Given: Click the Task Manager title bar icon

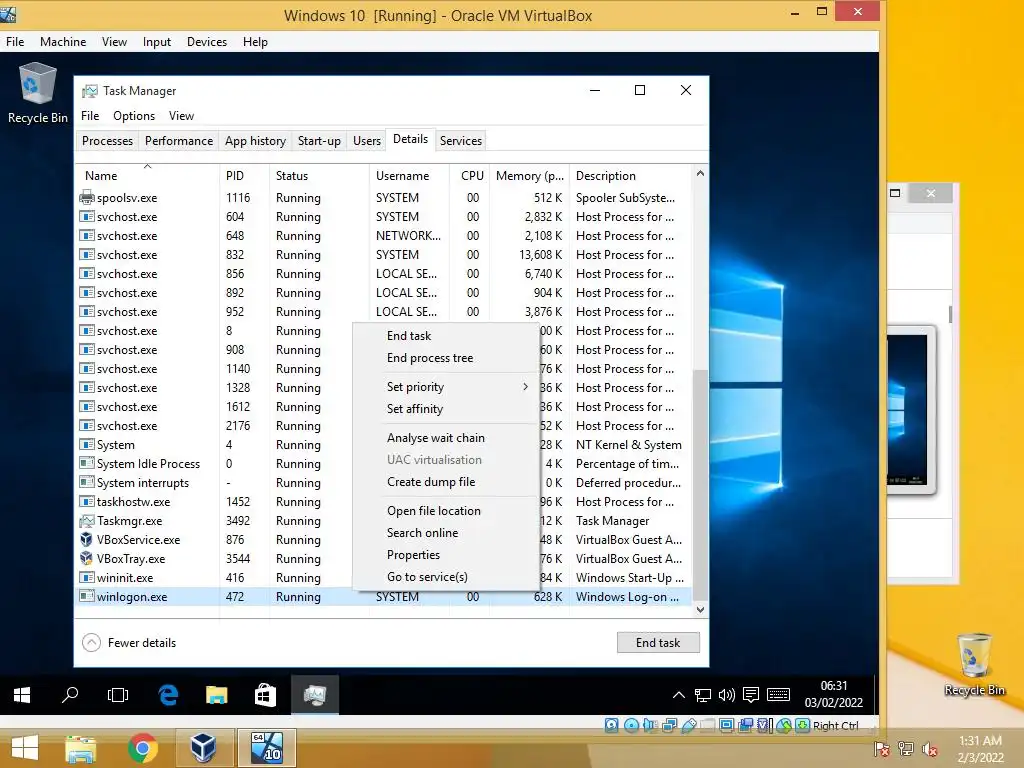Looking at the screenshot, I should (90, 91).
